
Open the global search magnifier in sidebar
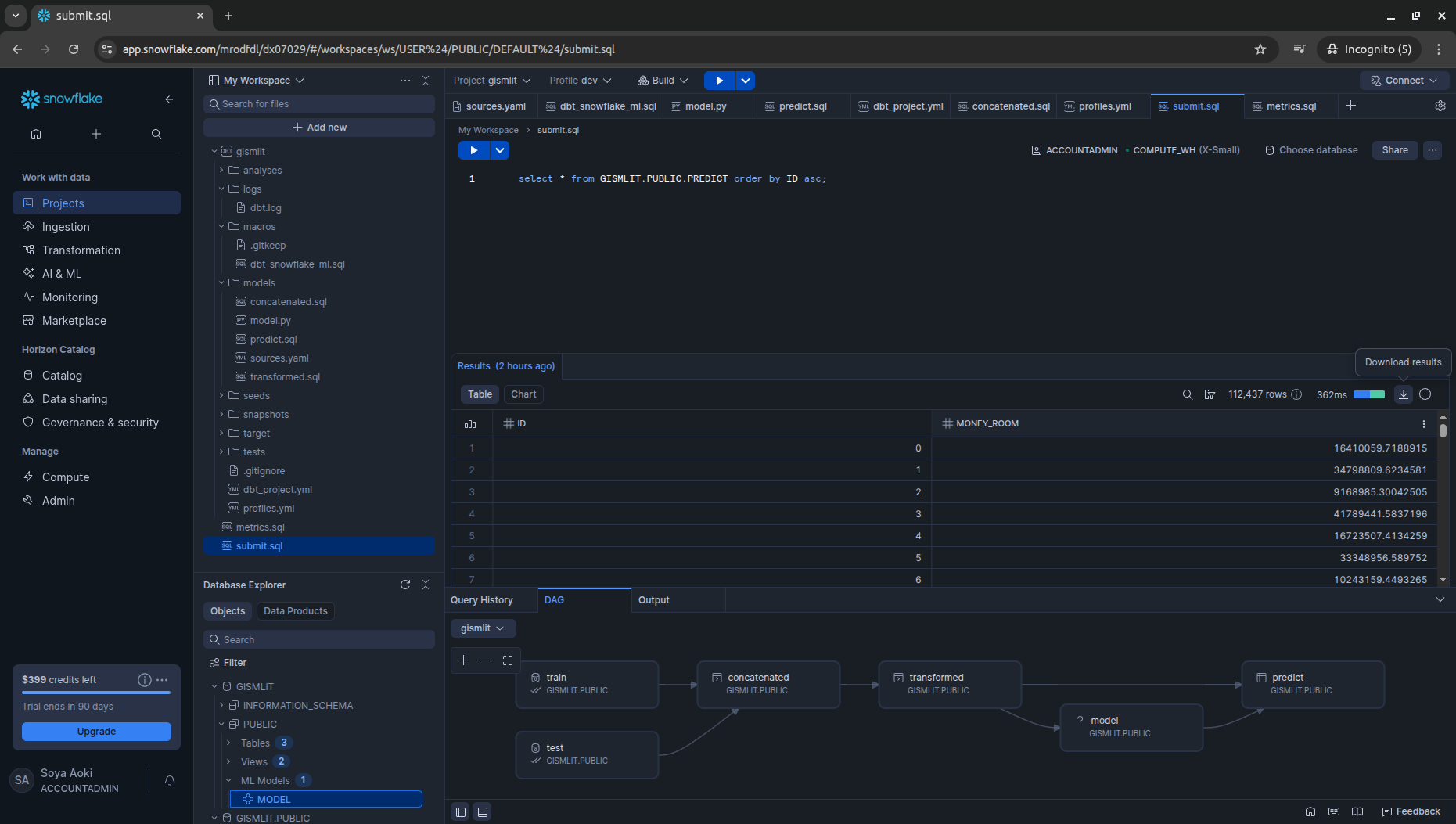[x=156, y=134]
